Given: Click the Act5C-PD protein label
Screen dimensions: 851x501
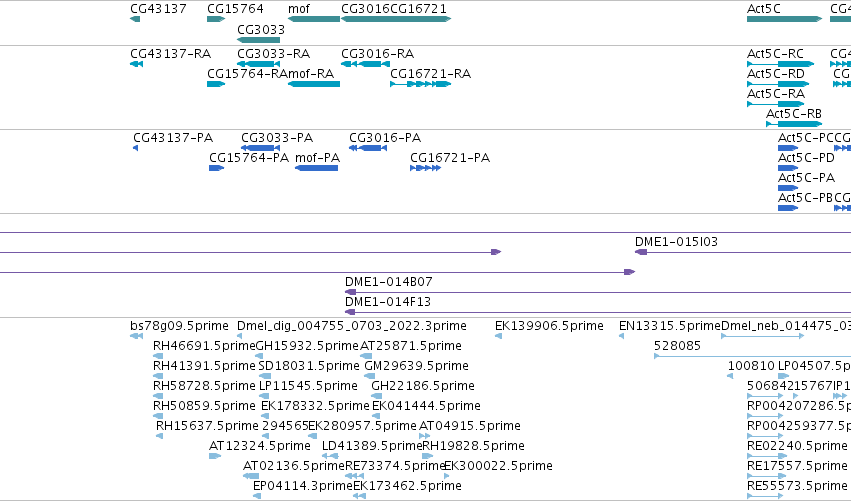Looking at the screenshot, I should coord(806,158).
